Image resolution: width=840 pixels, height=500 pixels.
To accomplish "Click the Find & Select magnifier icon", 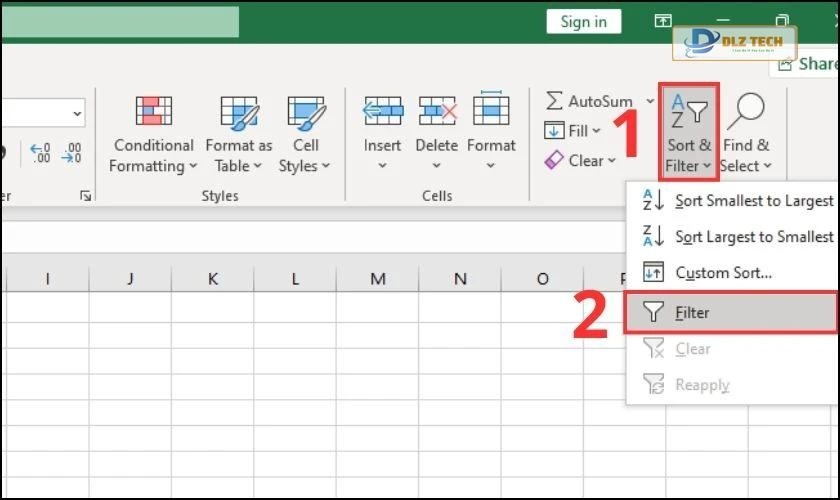I will click(745, 112).
